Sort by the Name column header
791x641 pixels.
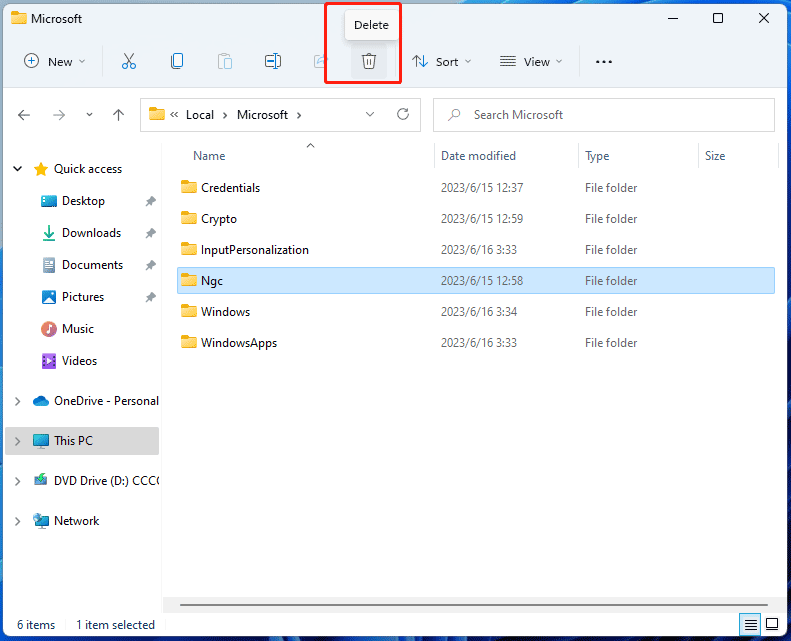[x=209, y=156]
